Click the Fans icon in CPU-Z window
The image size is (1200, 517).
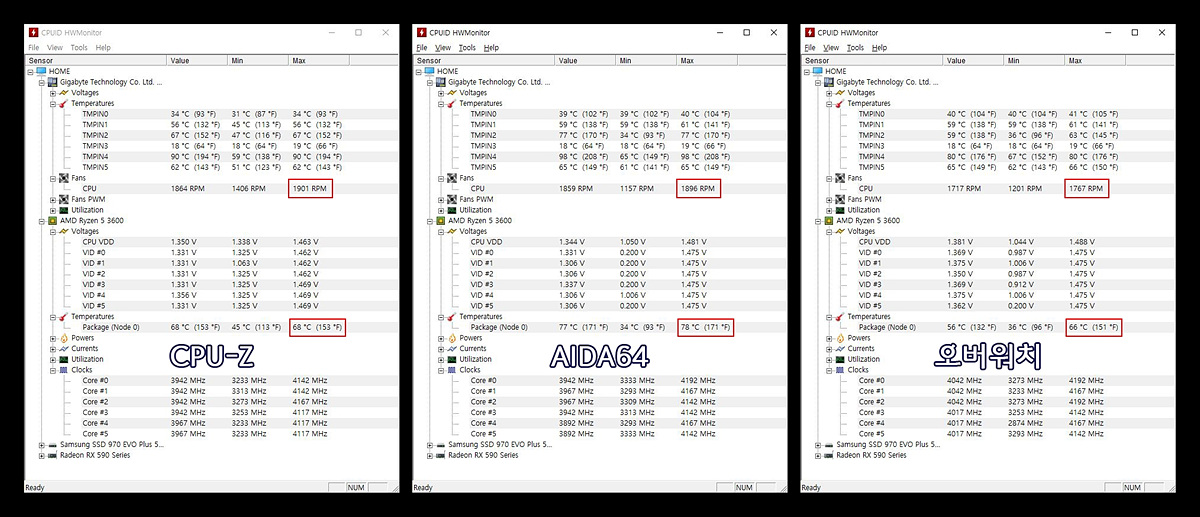point(62,177)
